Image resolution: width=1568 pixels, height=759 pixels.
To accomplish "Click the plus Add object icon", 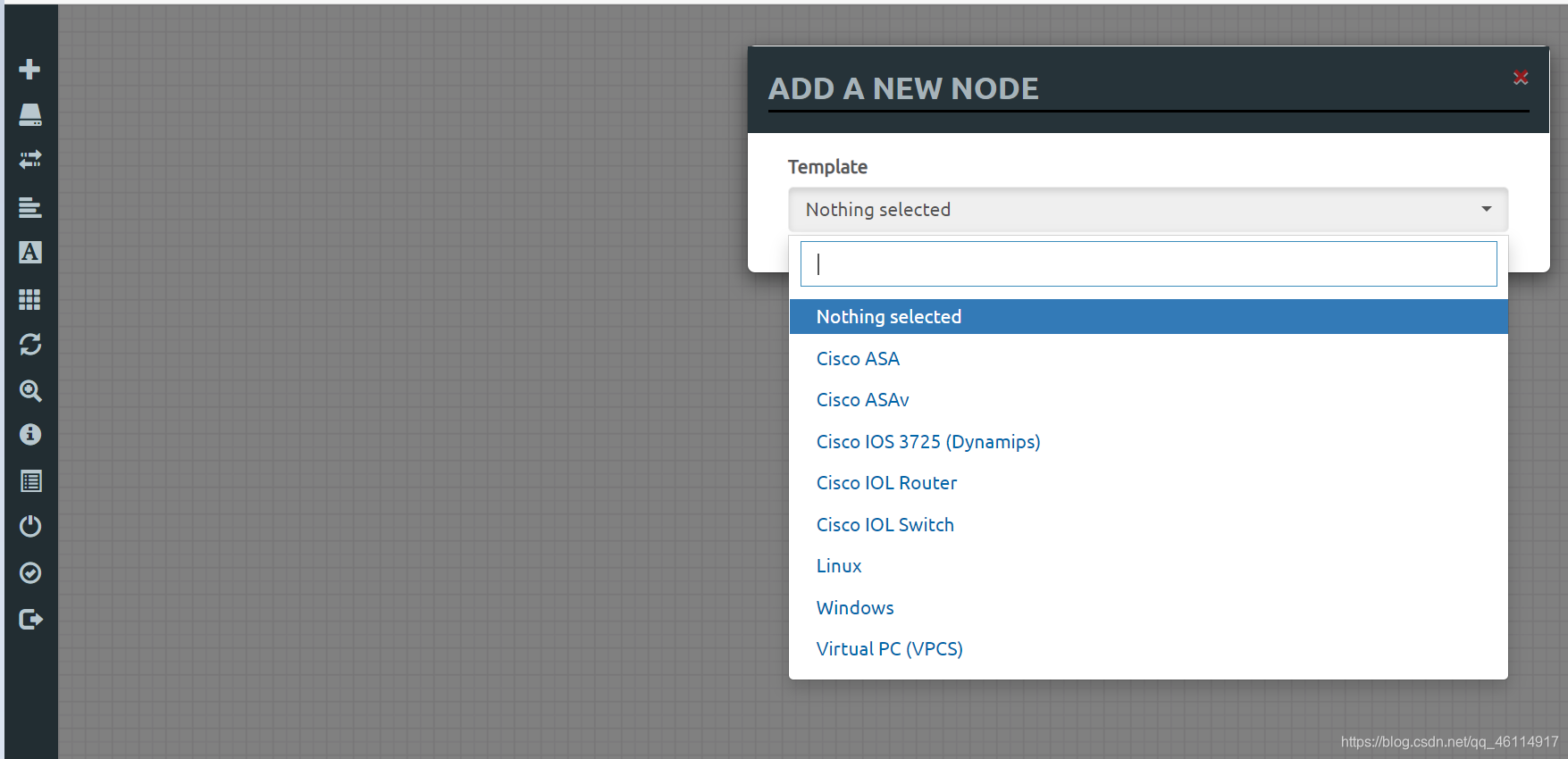I will point(29,69).
